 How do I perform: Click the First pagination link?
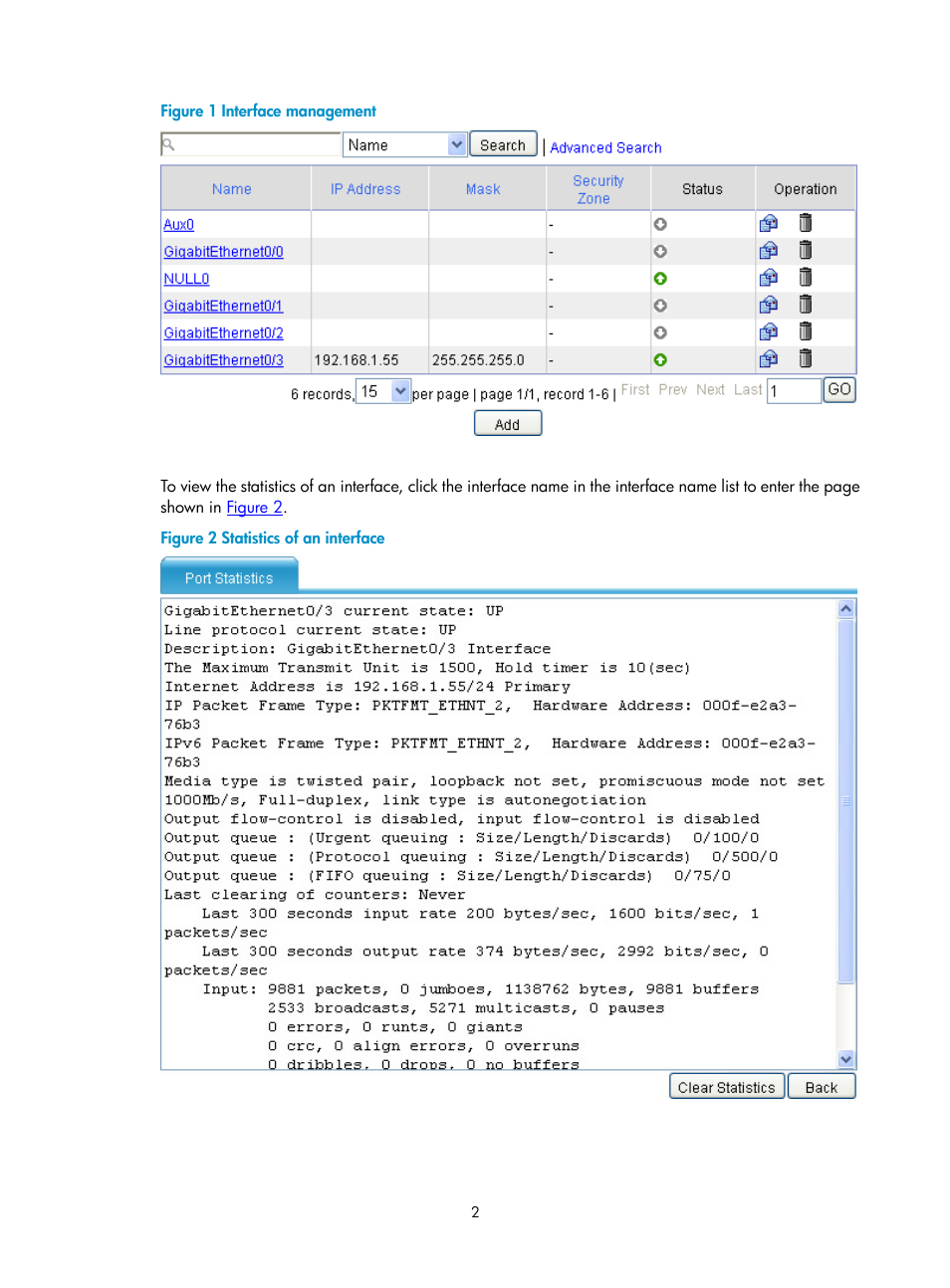635,389
